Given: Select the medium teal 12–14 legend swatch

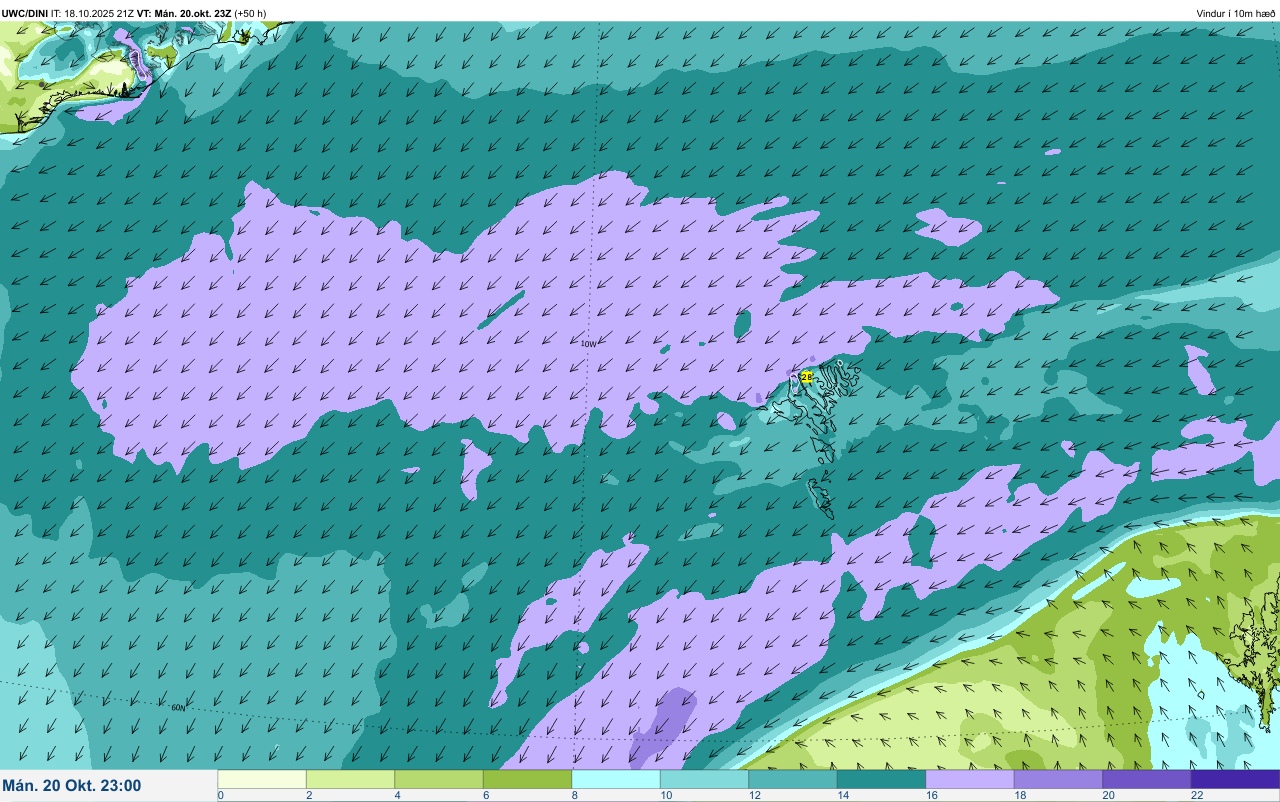Looking at the screenshot, I should click(793, 779).
